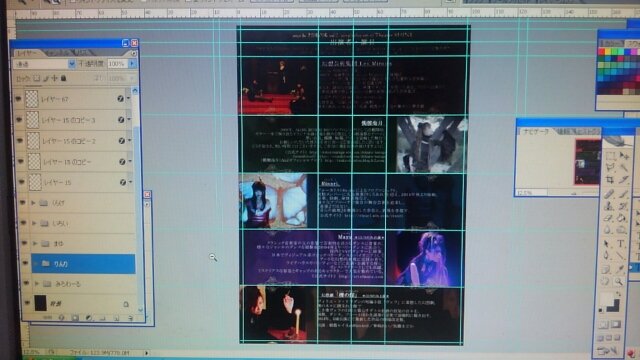Select the Rectangular Marquee tool
640x360 pixels.
tap(611, 156)
